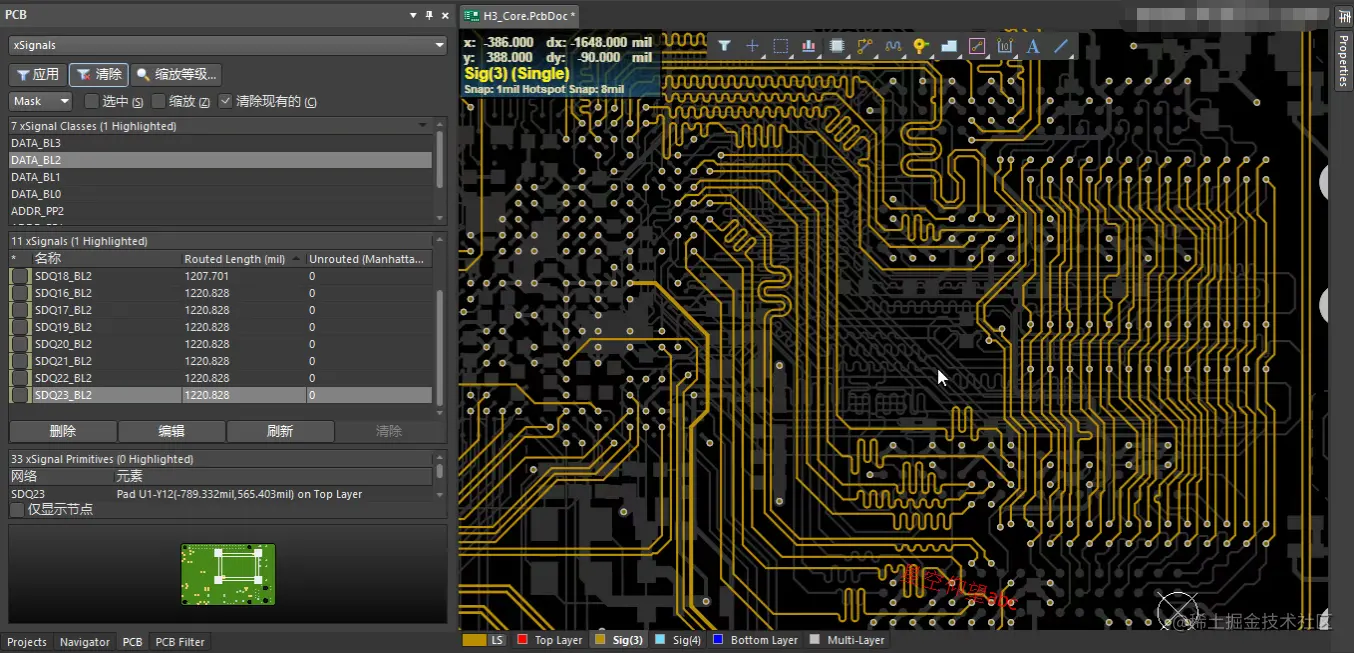
Task: Choose the place line tool
Action: pos(1061,46)
